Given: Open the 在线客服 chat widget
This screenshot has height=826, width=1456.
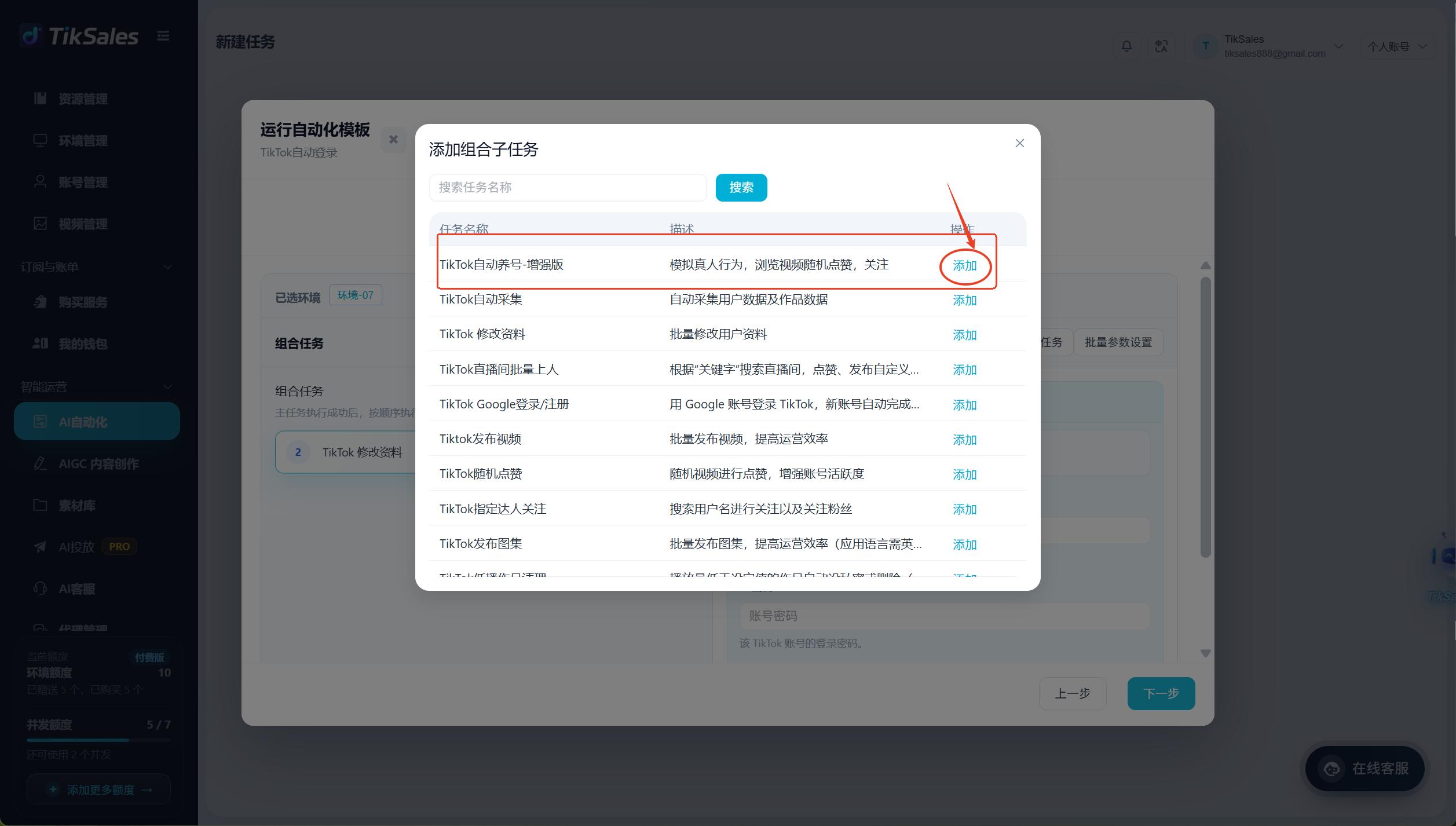Looking at the screenshot, I should 1365,769.
